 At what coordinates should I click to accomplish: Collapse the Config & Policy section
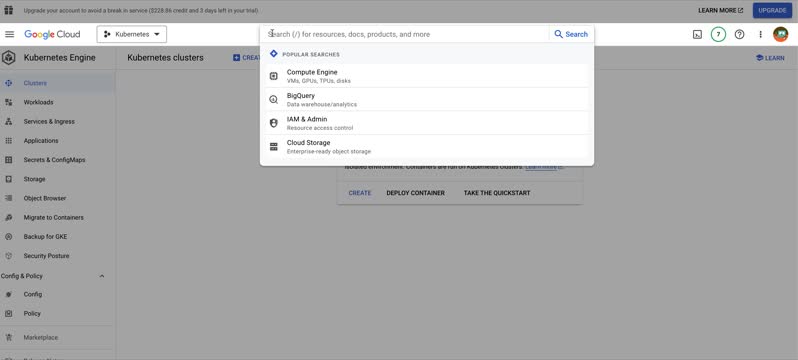point(102,276)
